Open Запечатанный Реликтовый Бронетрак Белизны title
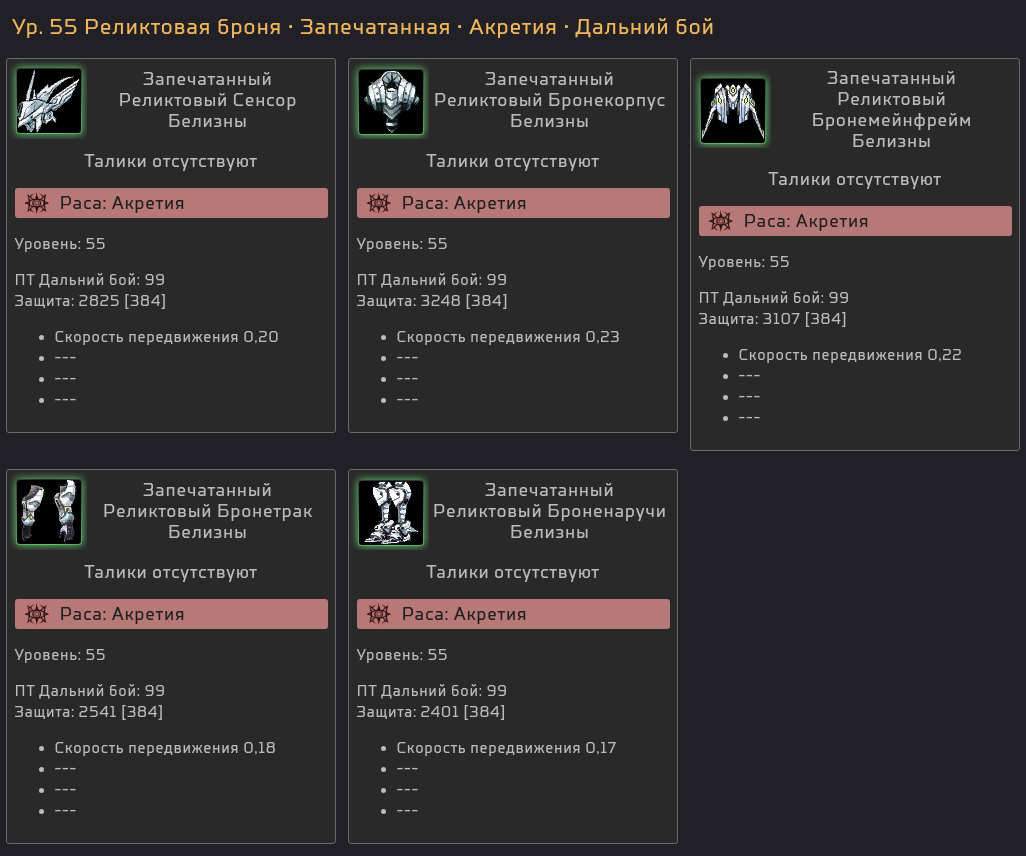This screenshot has width=1026, height=856. (207, 511)
